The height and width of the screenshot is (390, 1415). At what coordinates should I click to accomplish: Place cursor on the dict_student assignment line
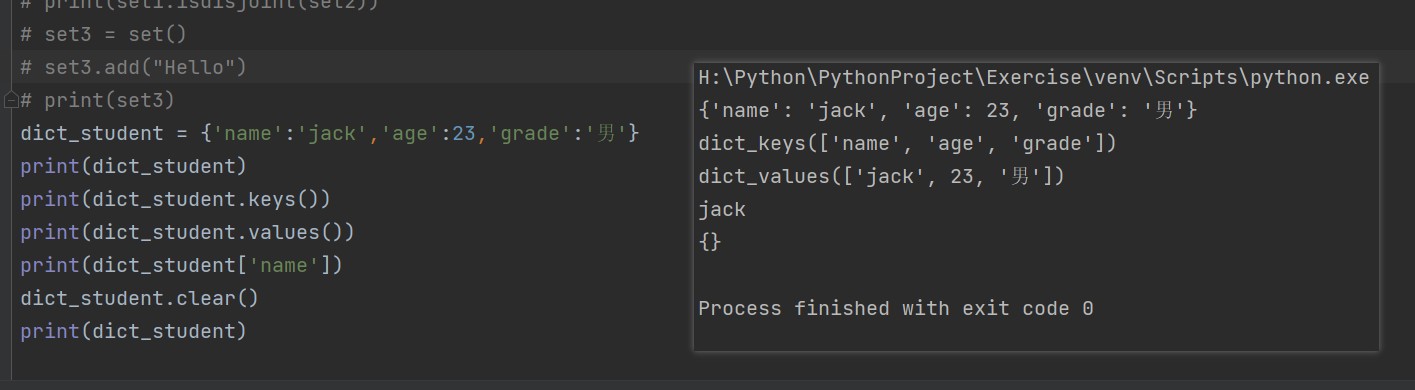329,133
